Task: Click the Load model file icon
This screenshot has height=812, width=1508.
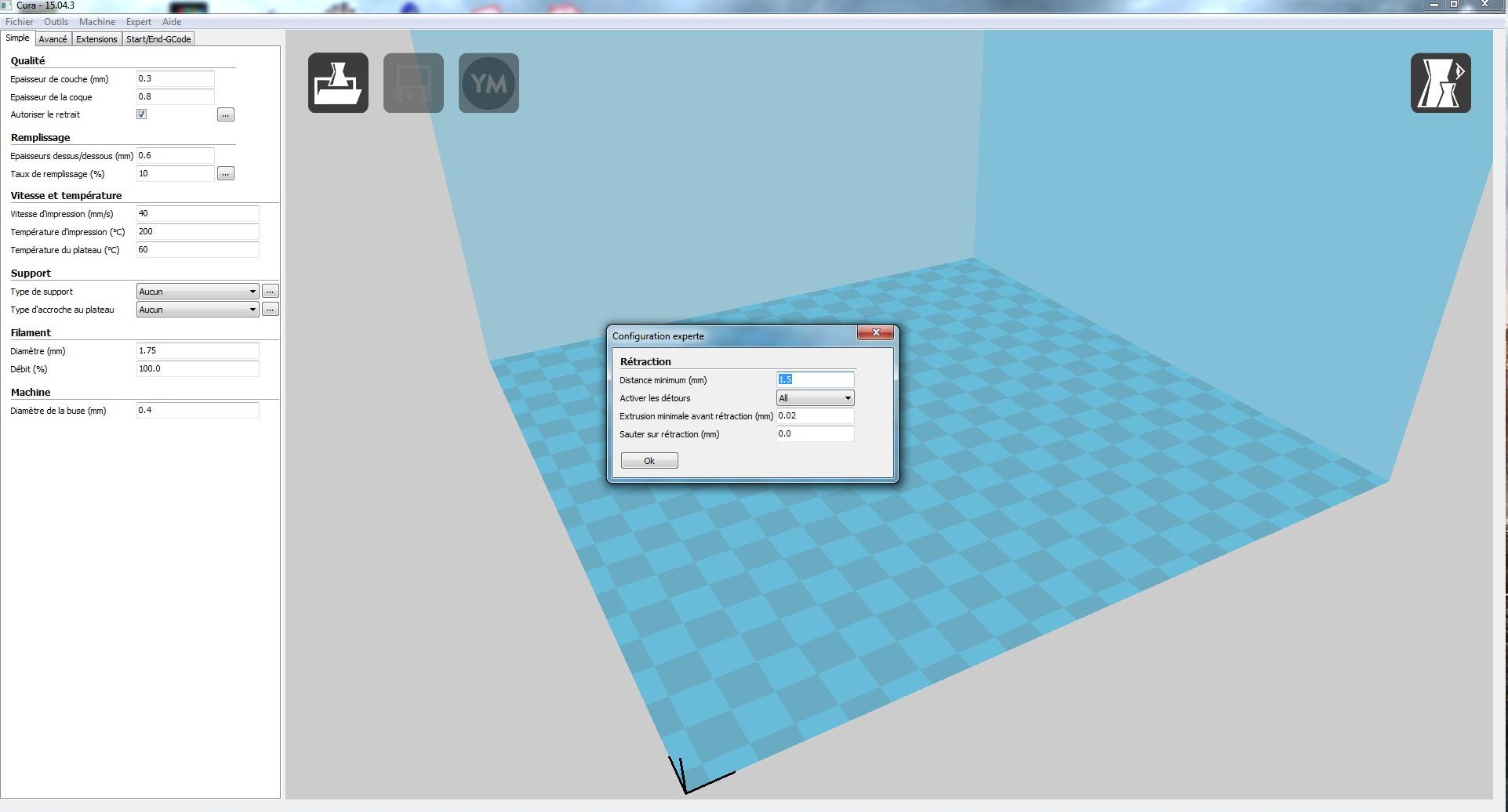Action: [338, 83]
